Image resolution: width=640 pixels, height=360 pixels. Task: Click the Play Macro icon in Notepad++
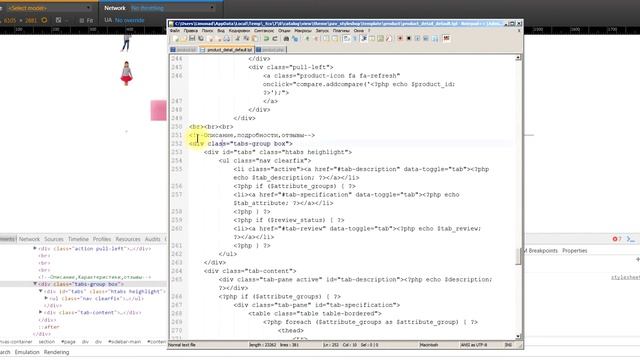pos(417,38)
